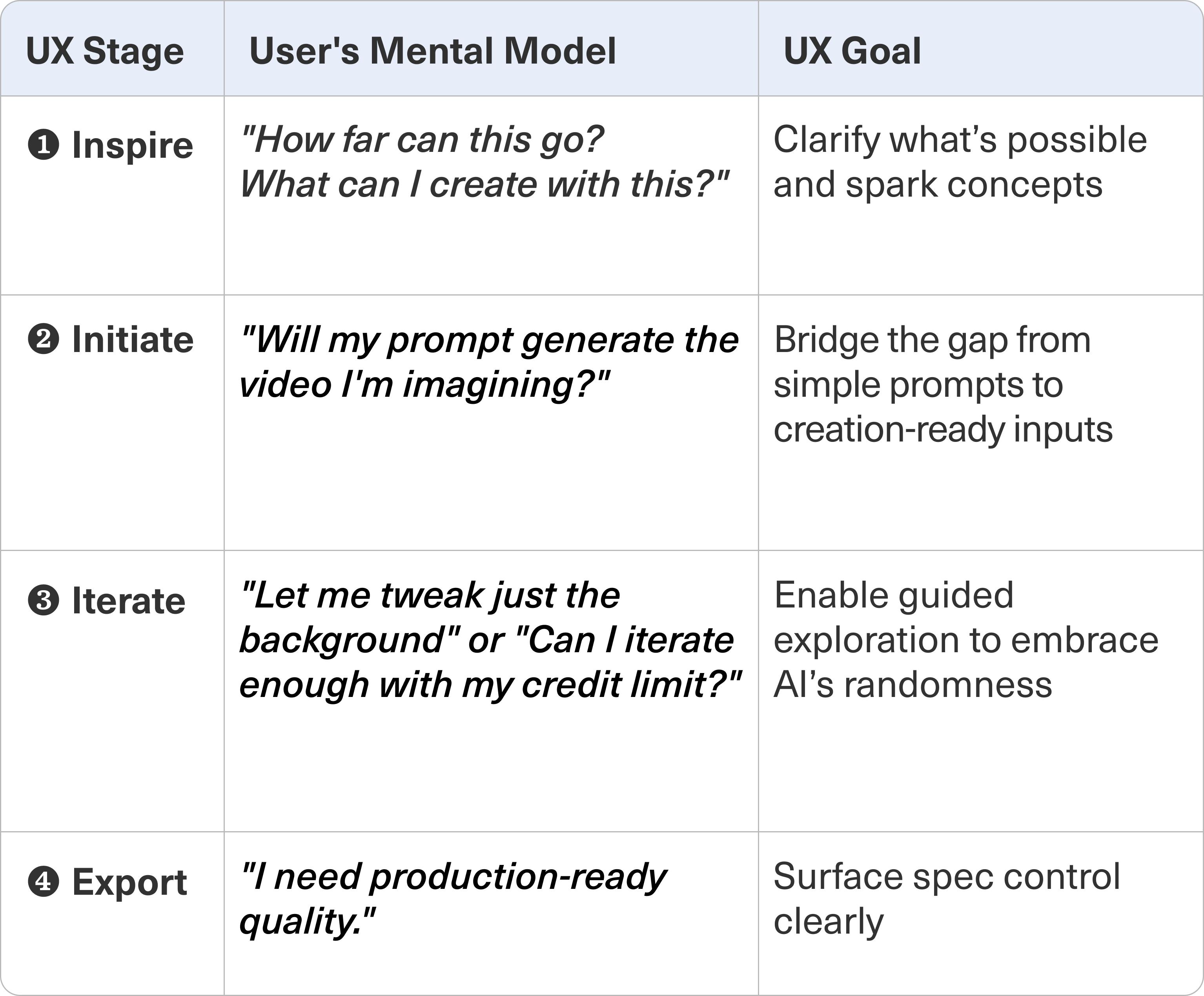The image size is (1204, 996).
Task: Click the number 4 circle icon beside Export
Action: tap(44, 882)
